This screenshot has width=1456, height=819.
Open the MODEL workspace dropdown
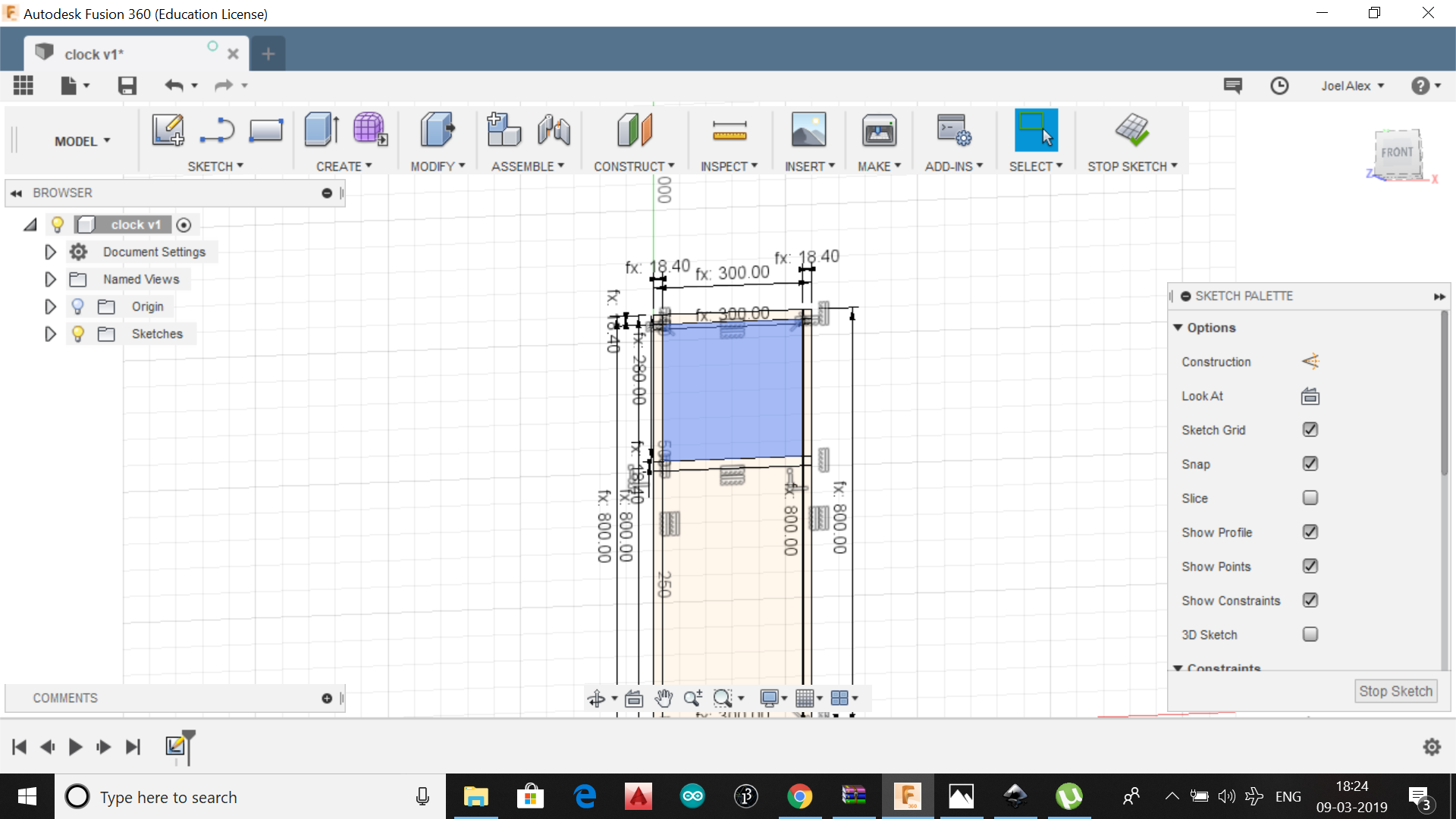(82, 141)
